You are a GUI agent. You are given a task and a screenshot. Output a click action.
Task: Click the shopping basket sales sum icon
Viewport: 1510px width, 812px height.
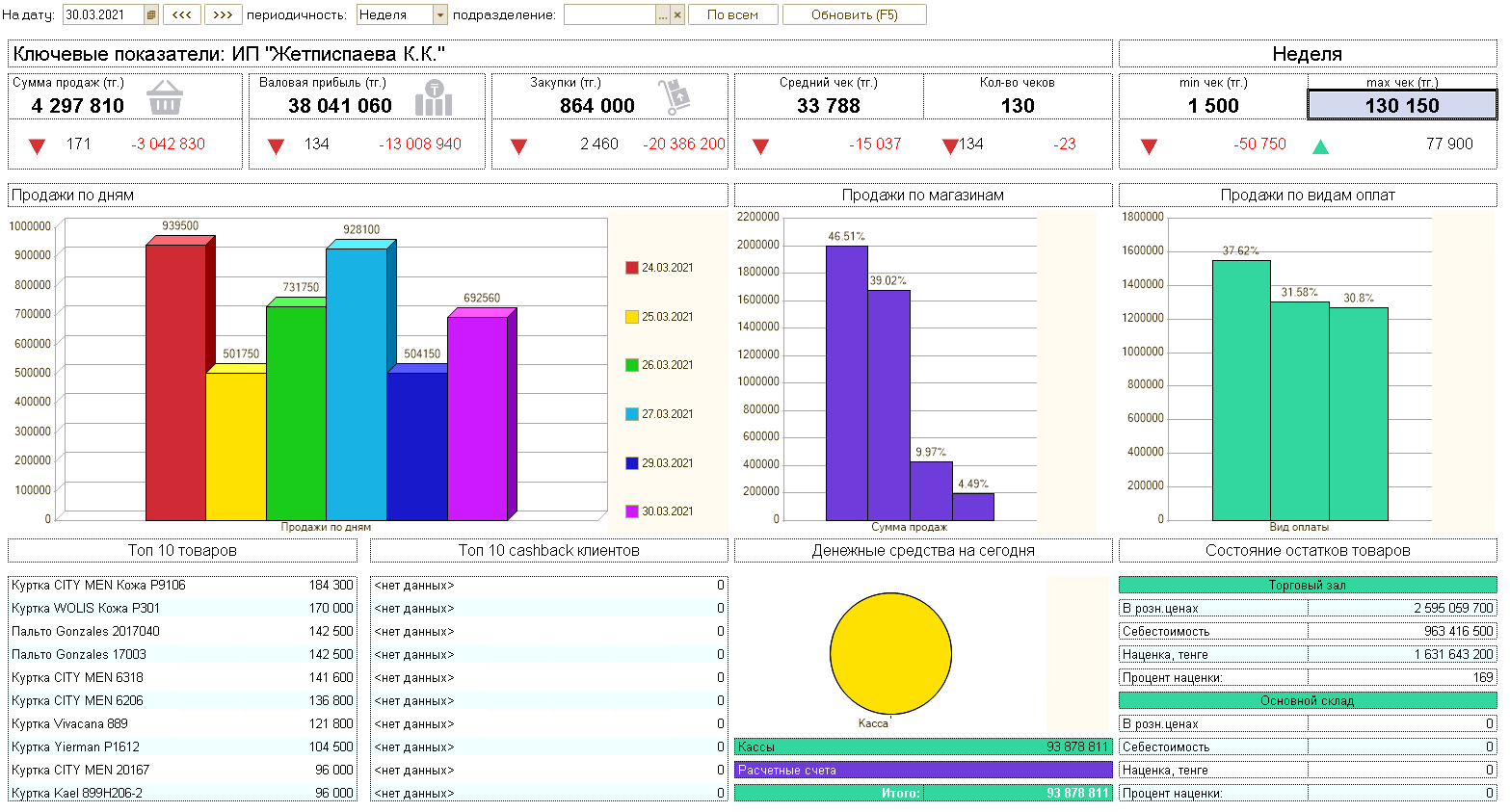(x=165, y=97)
